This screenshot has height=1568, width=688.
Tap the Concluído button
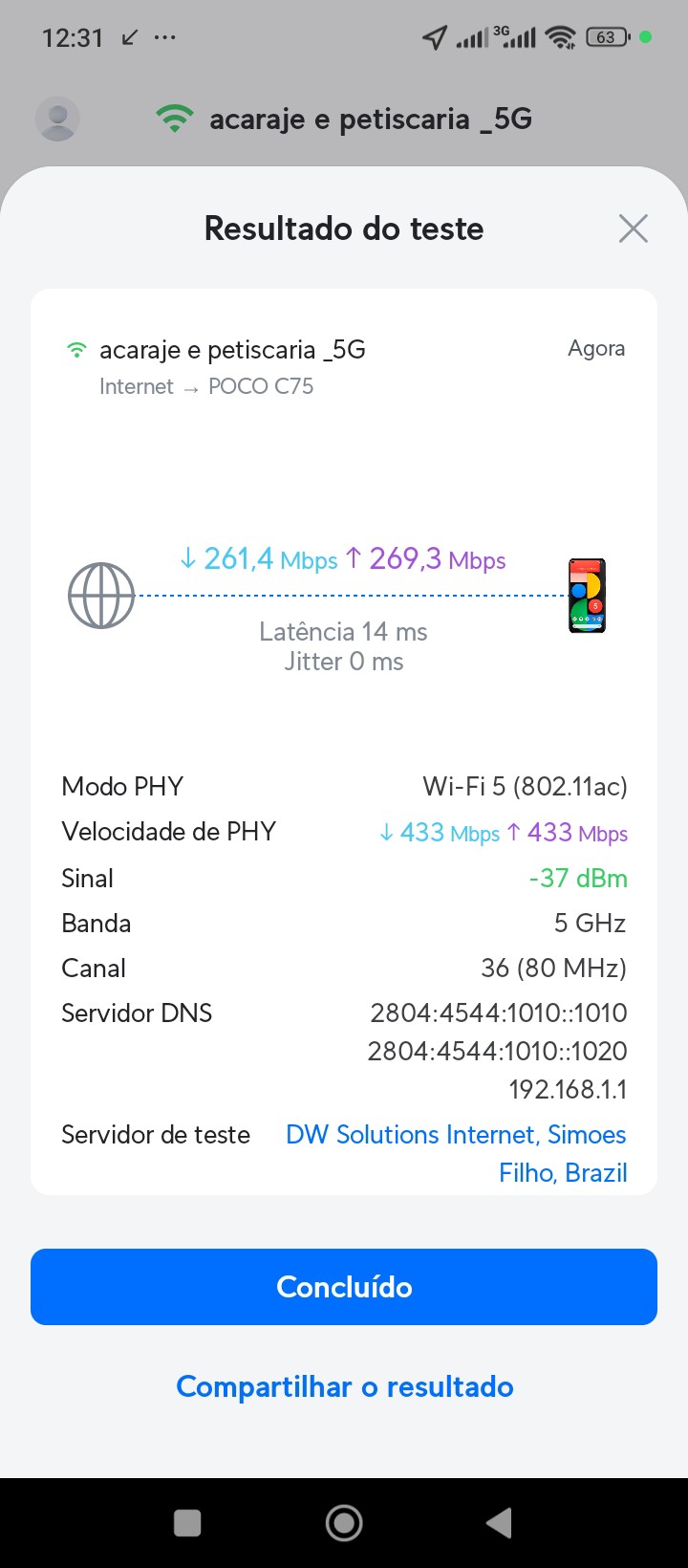[x=344, y=1287]
